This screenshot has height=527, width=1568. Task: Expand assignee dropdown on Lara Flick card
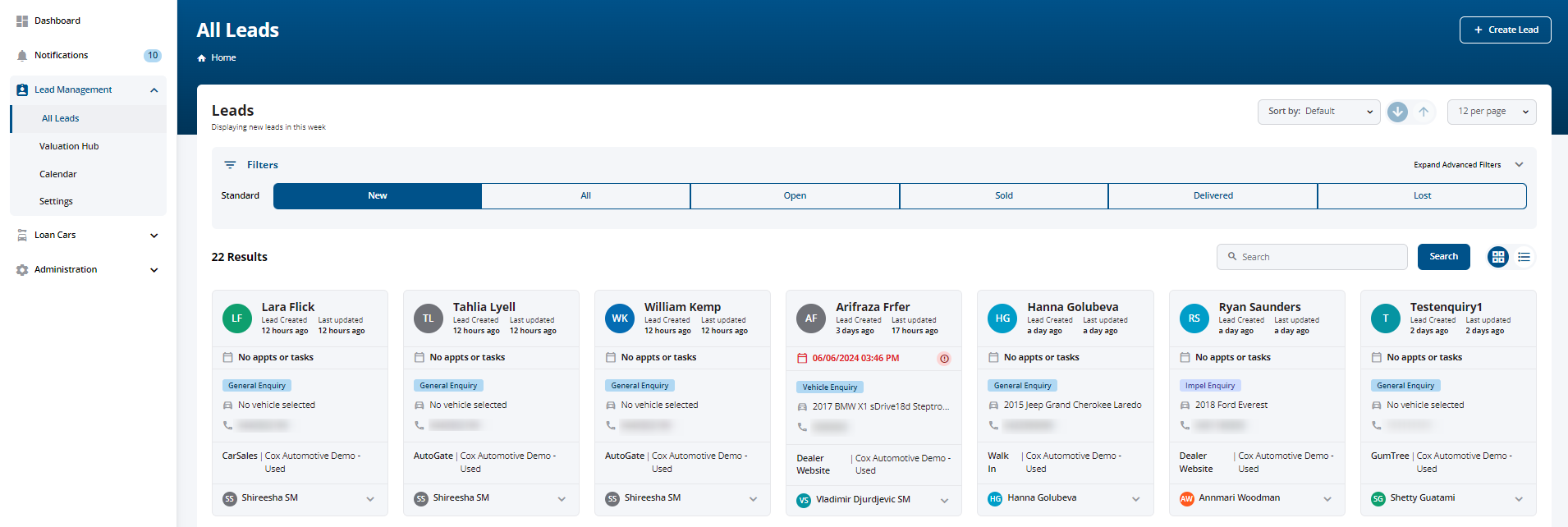(x=370, y=499)
